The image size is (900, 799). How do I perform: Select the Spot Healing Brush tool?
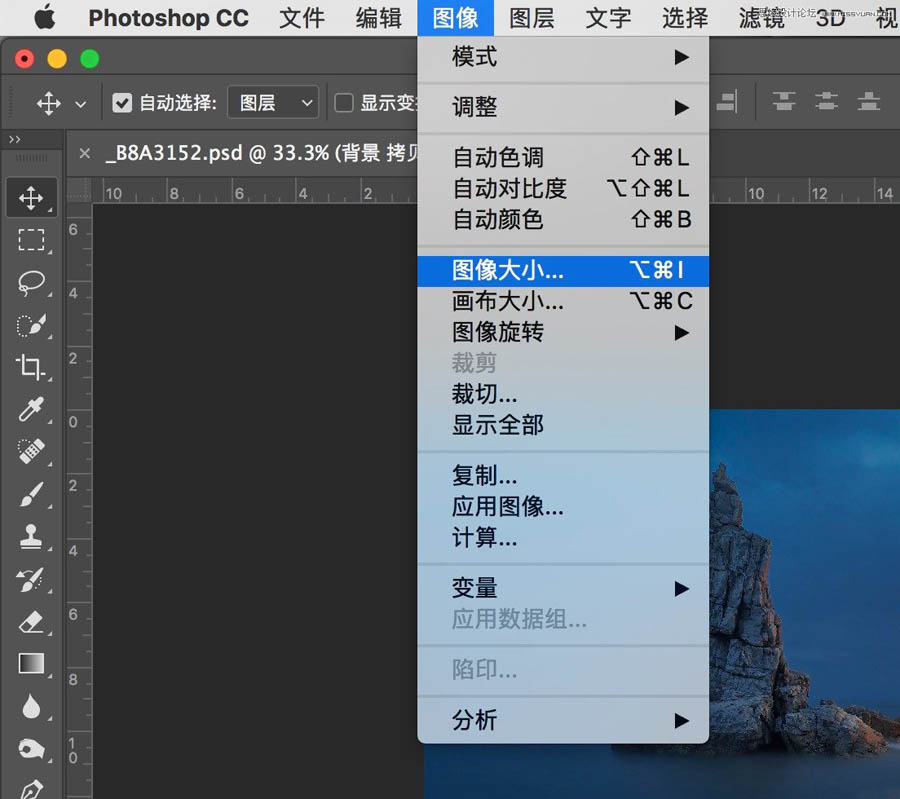[31, 452]
